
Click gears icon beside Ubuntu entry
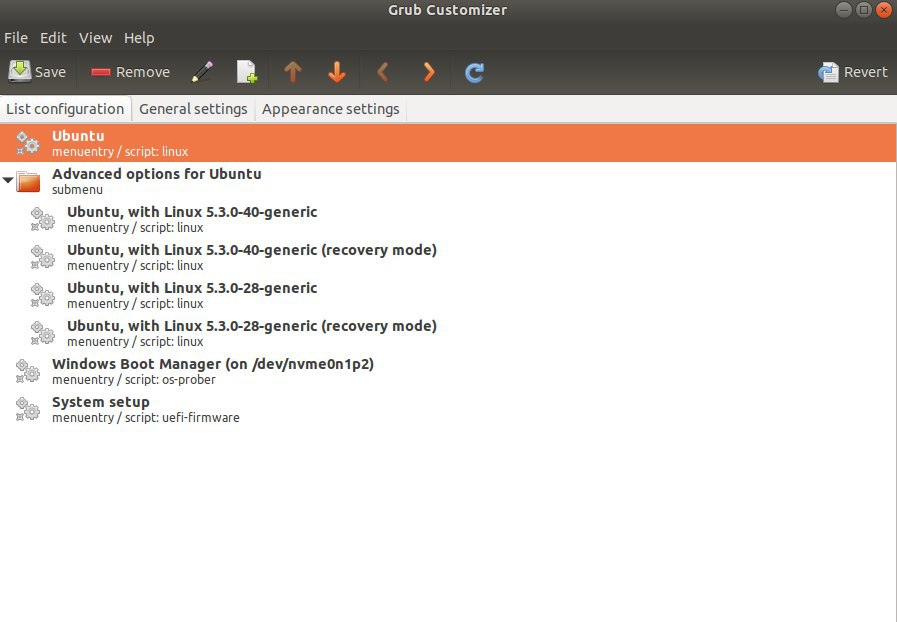click(x=27, y=143)
